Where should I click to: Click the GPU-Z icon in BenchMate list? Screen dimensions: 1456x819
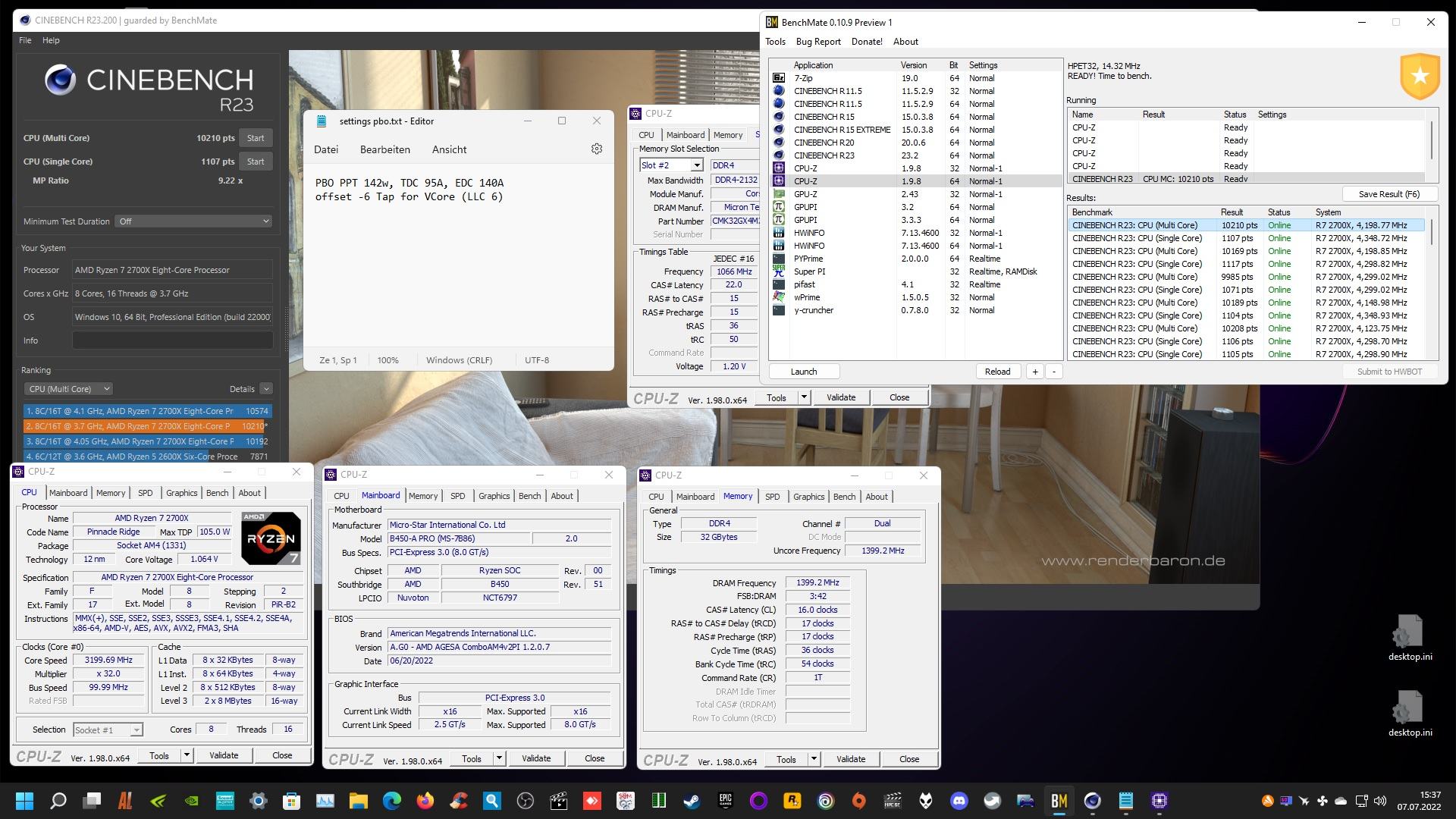778,194
